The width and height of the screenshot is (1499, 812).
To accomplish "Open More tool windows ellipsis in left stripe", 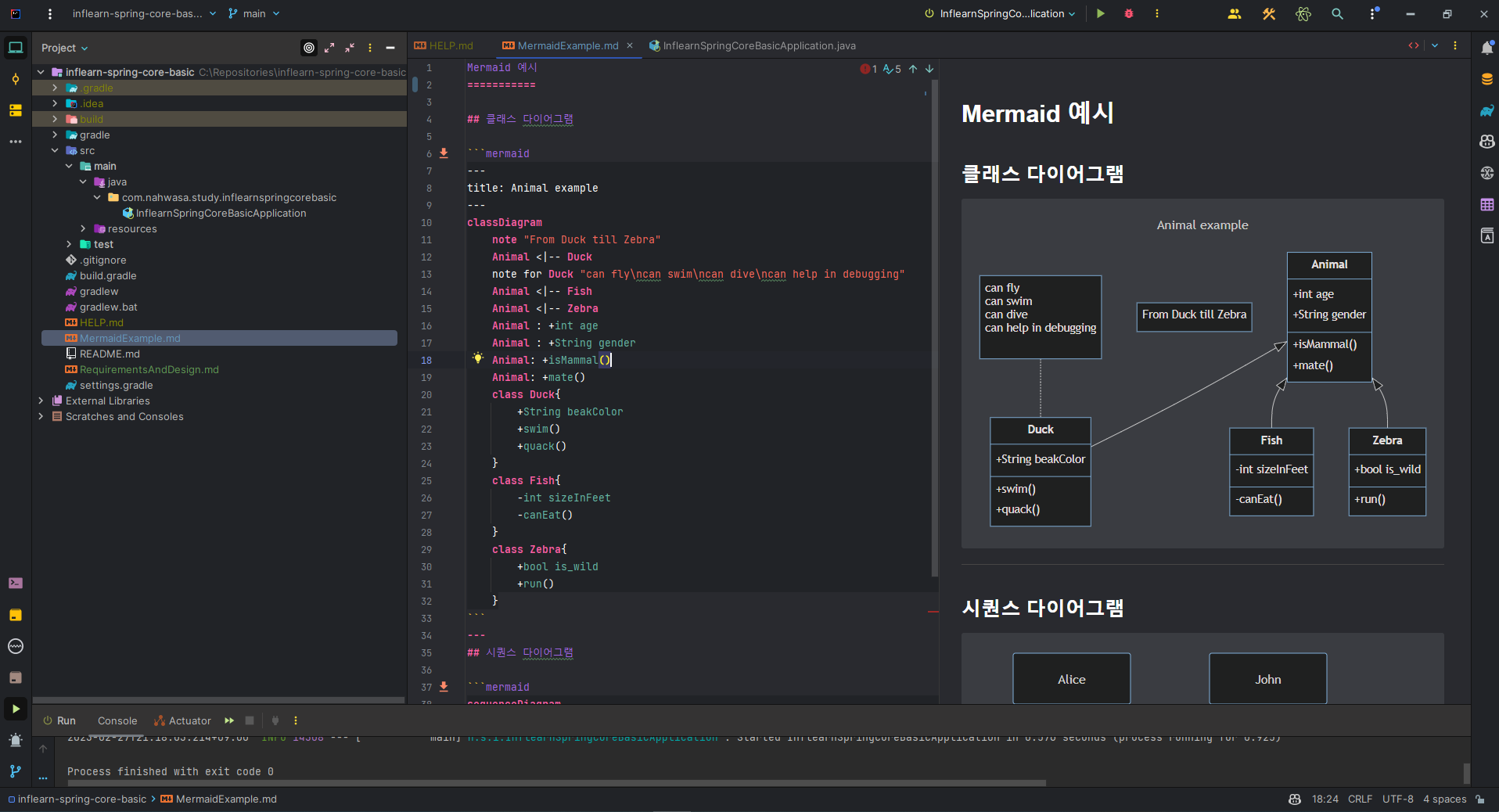I will point(16,142).
